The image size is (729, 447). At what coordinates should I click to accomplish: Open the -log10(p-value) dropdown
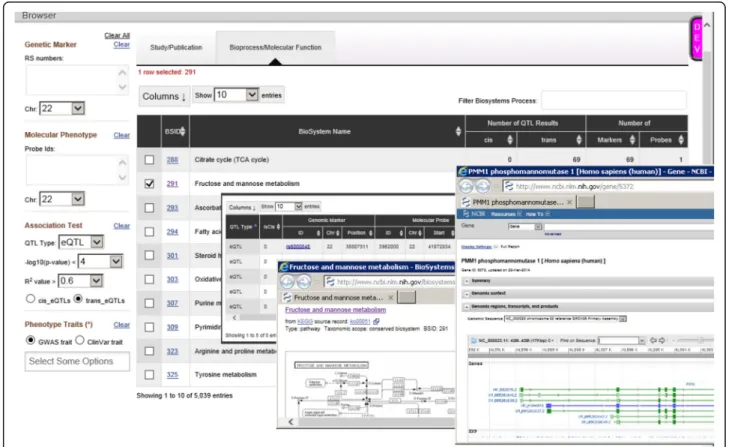click(100, 262)
